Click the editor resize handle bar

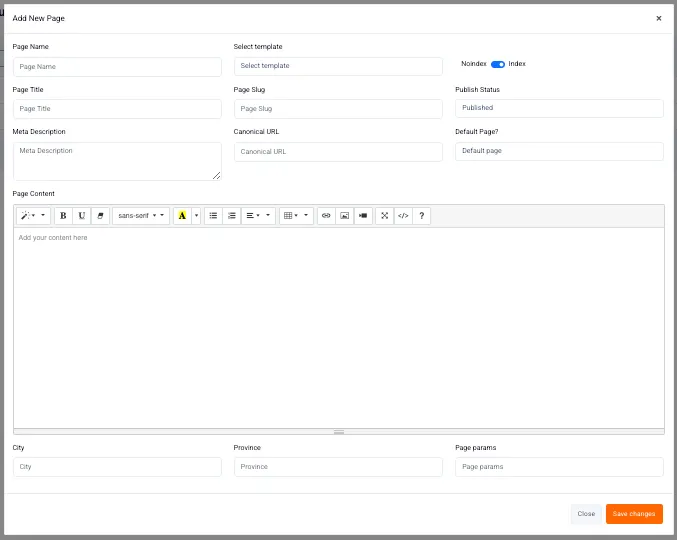coord(339,432)
